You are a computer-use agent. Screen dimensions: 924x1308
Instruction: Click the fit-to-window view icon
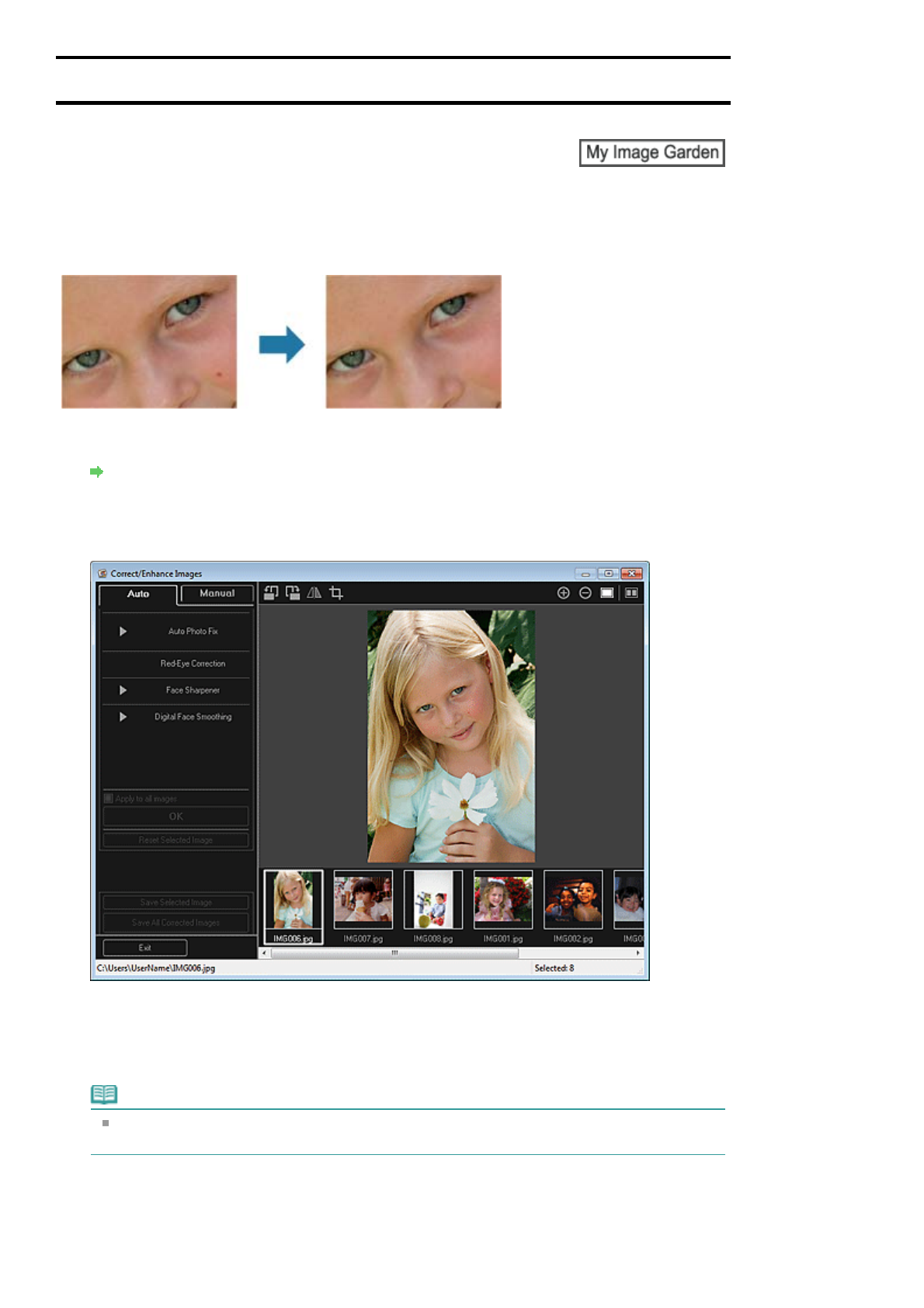(x=607, y=593)
